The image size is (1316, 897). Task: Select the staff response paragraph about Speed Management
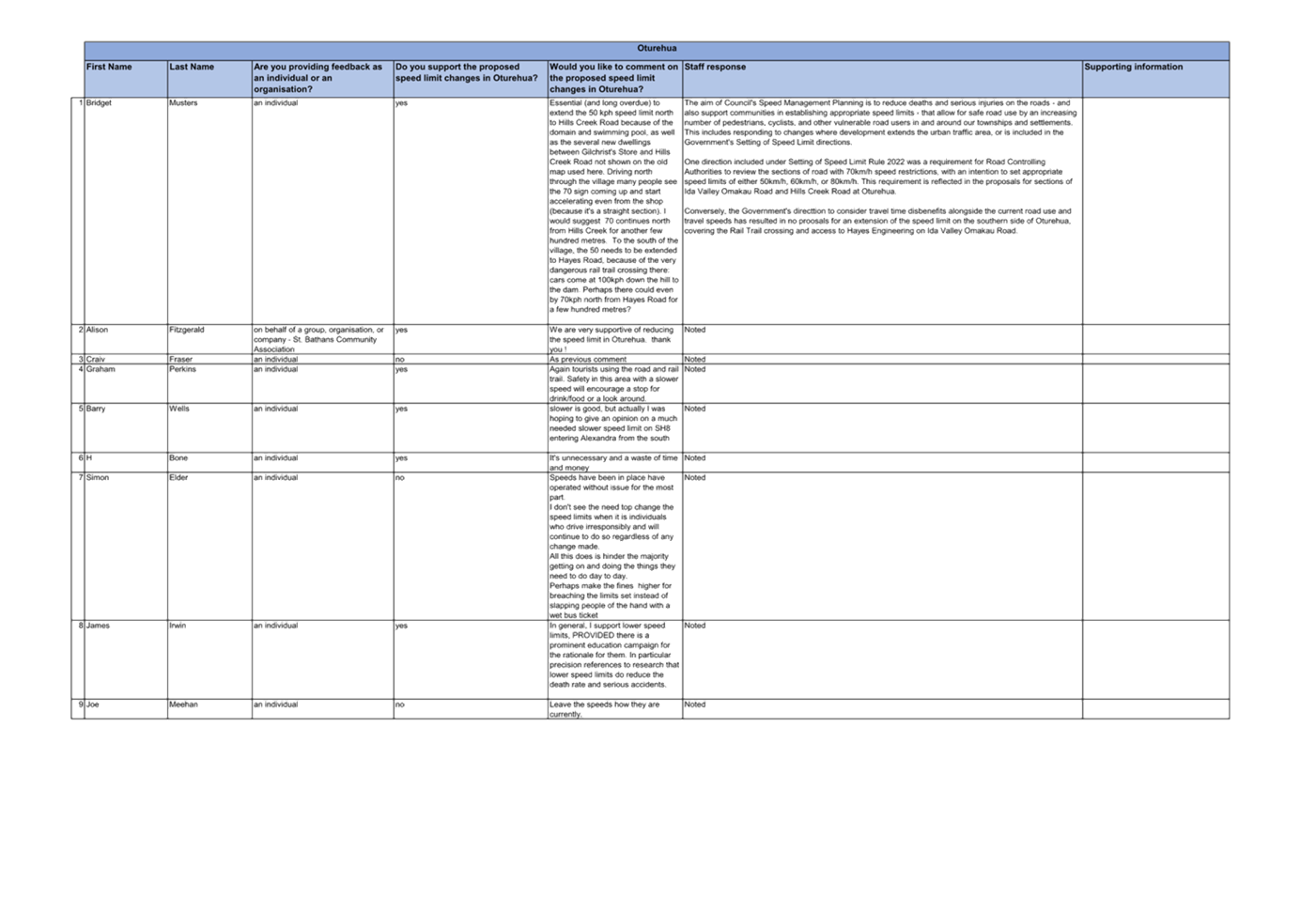point(879,122)
